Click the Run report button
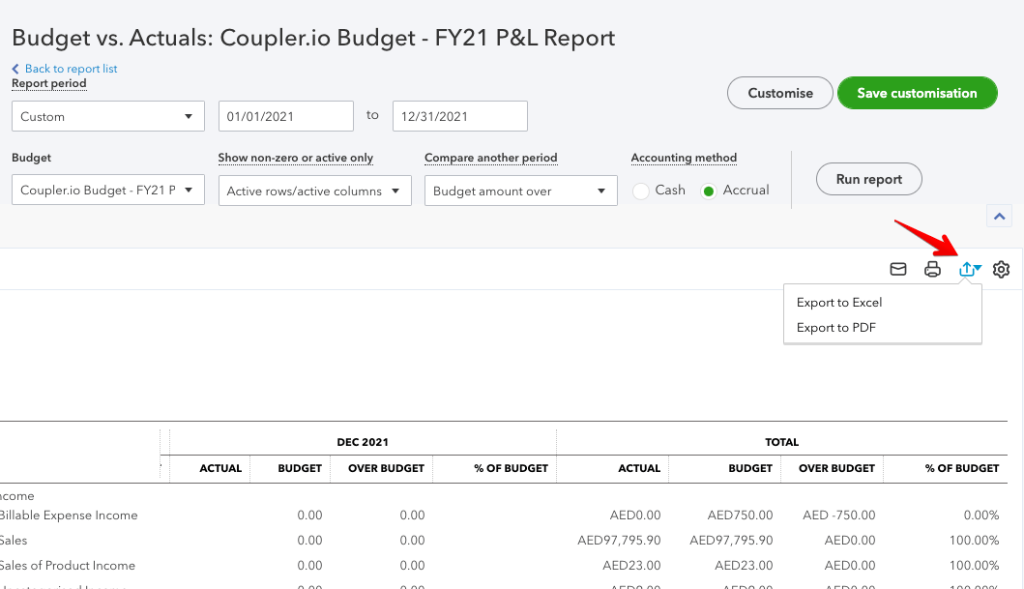Viewport: 1024px width, 589px height. tap(868, 179)
